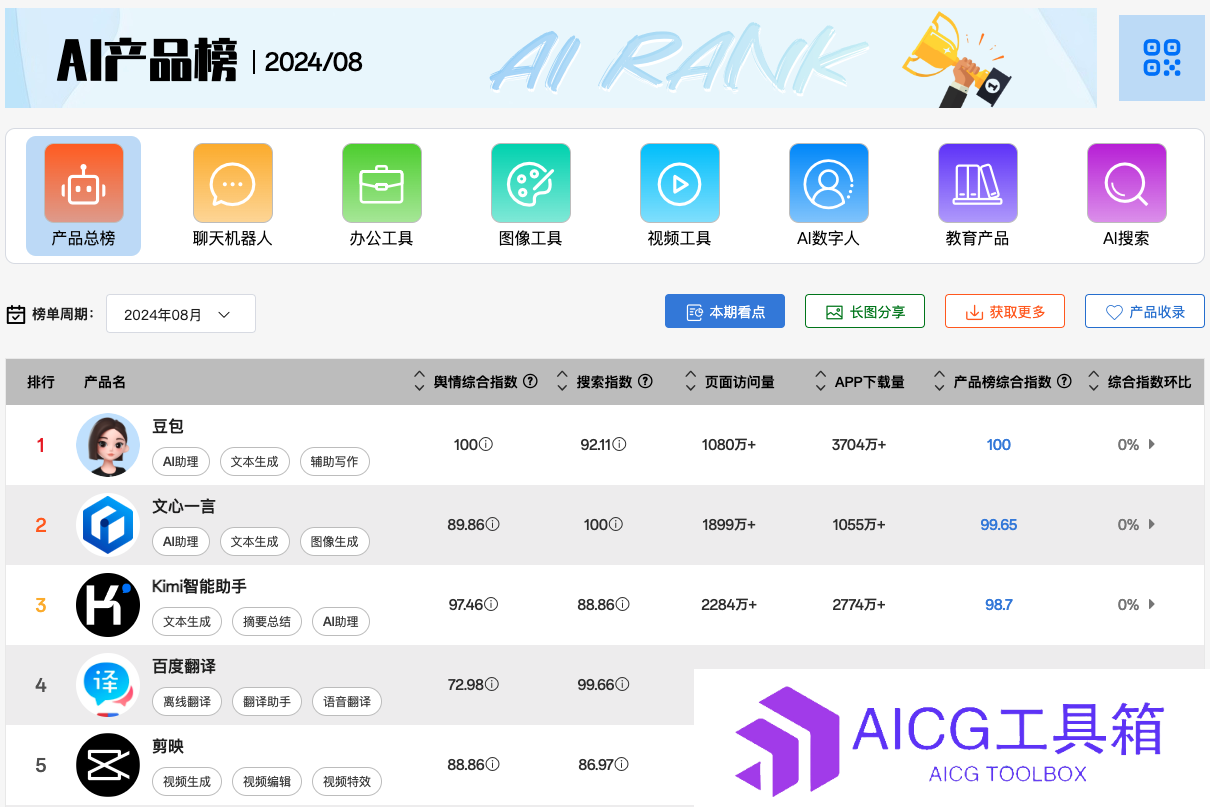Open the 百度翻译 product name link

coord(184,667)
